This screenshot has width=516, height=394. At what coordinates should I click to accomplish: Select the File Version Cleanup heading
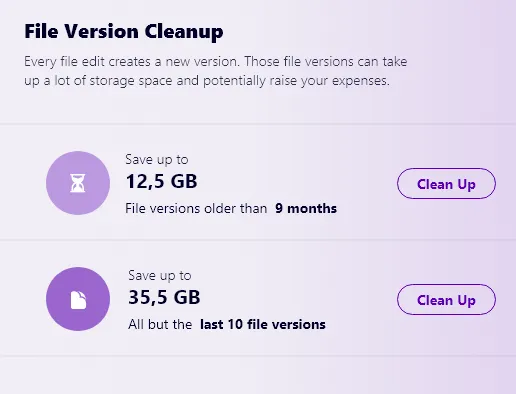(124, 32)
